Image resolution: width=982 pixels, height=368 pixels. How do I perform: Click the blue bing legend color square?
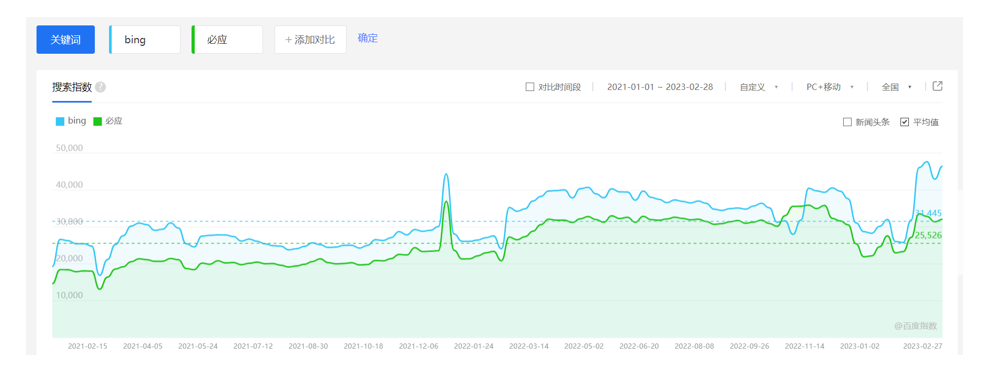pos(60,121)
